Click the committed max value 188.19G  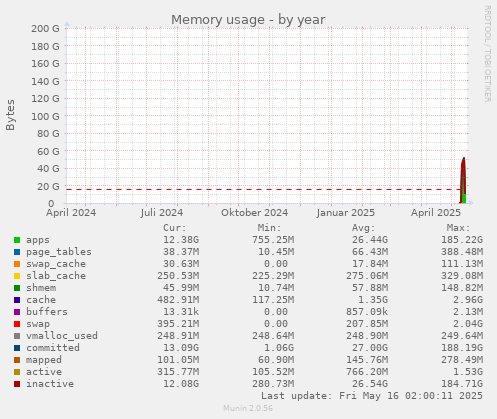pos(462,348)
